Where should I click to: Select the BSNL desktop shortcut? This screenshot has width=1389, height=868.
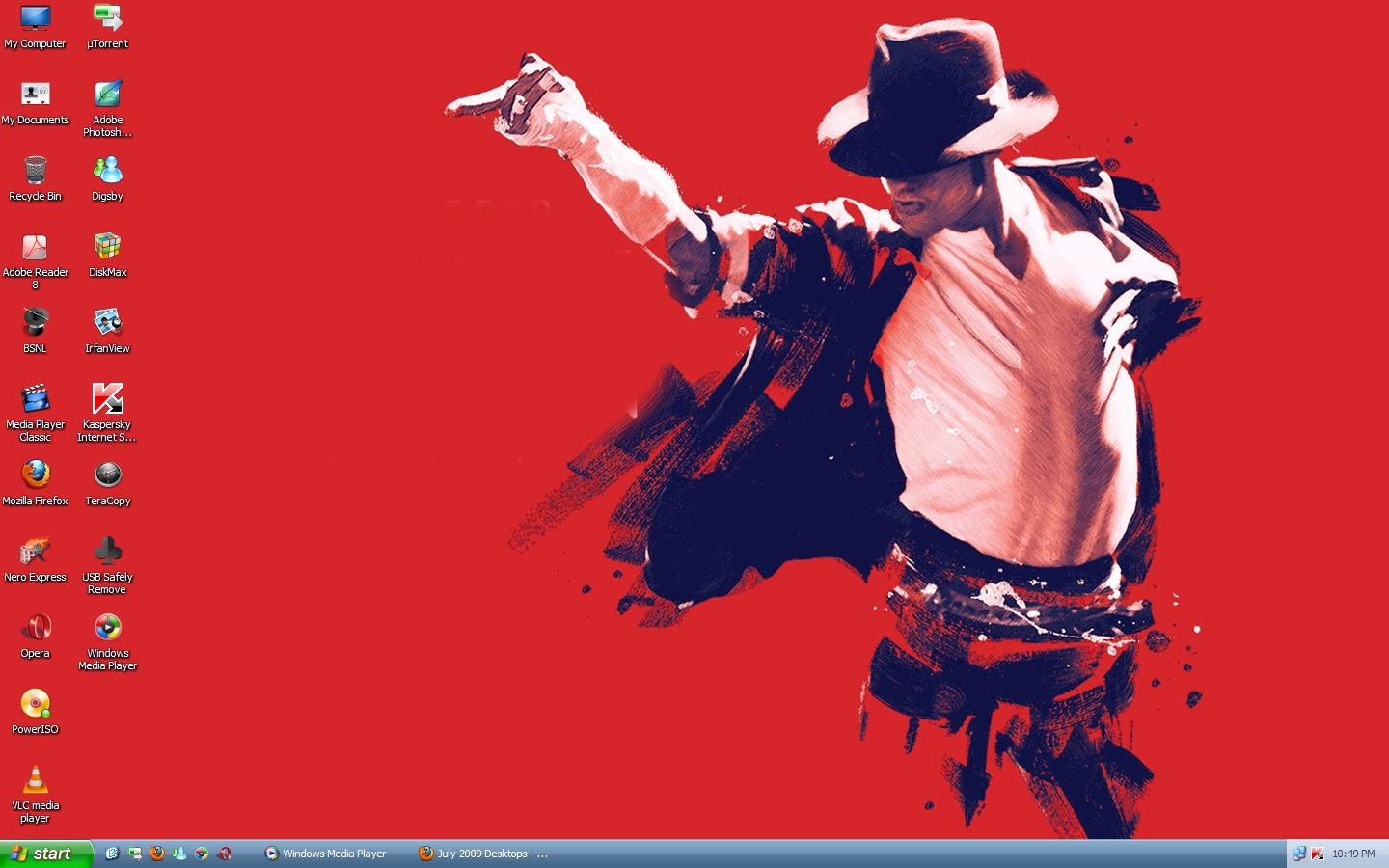tap(35, 332)
